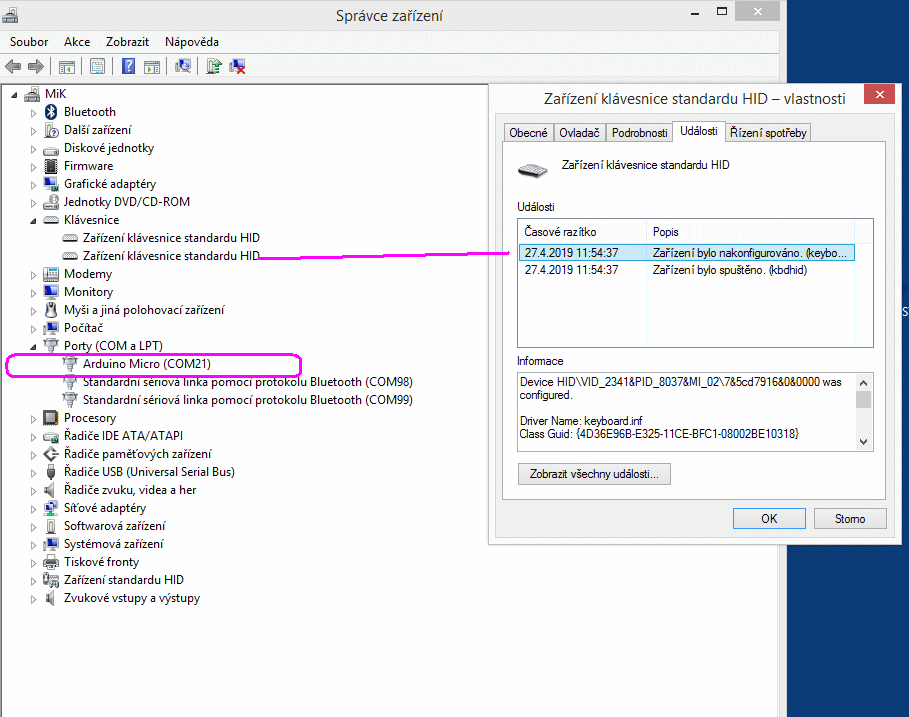Image resolution: width=909 pixels, height=717 pixels.
Task: Click the Uninstall device toolbar icon
Action: [x=238, y=67]
